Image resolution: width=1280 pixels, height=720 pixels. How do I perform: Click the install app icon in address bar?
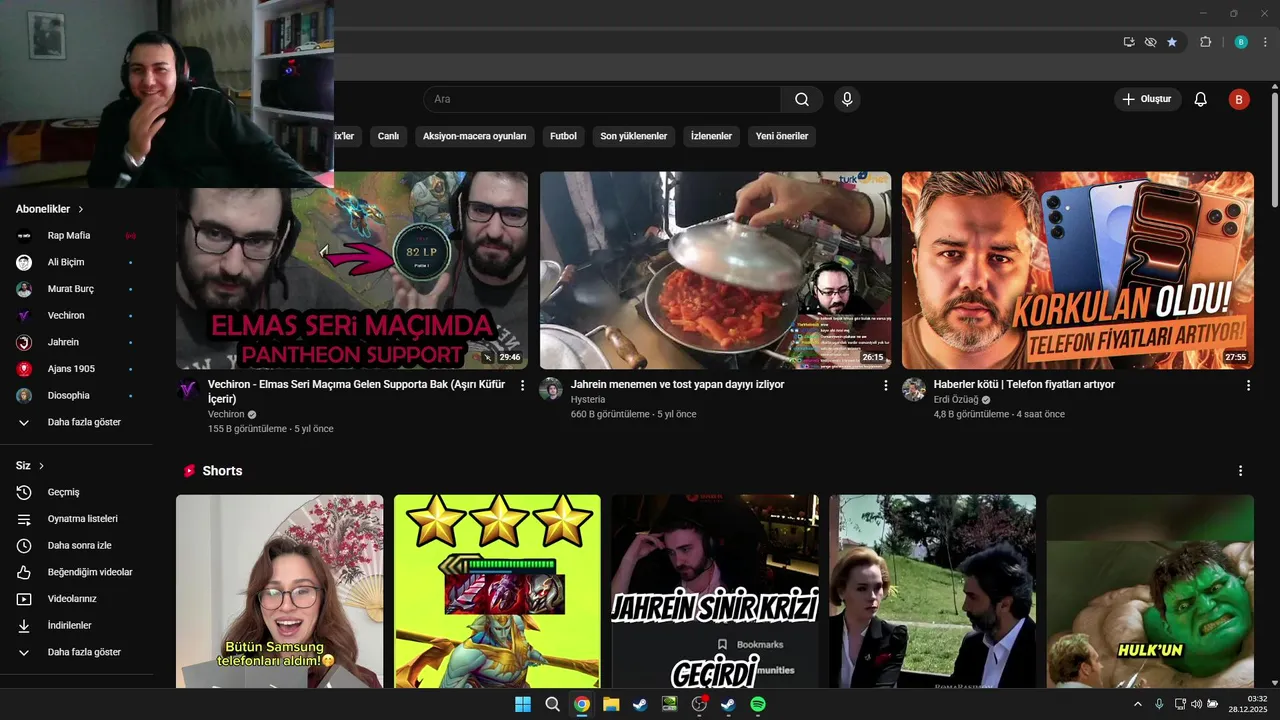1129,42
